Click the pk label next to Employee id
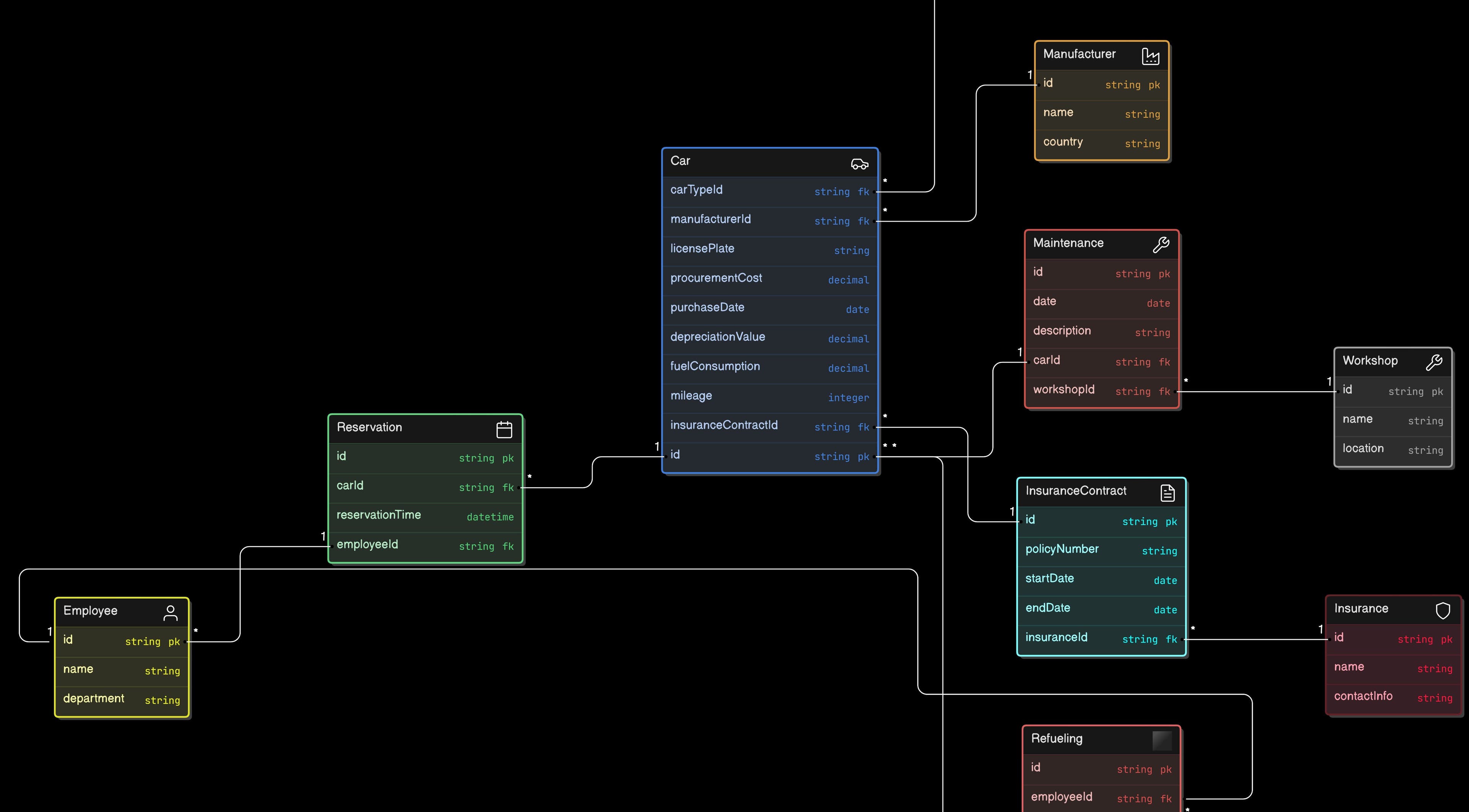Screen dimensions: 1469x812 (173, 641)
